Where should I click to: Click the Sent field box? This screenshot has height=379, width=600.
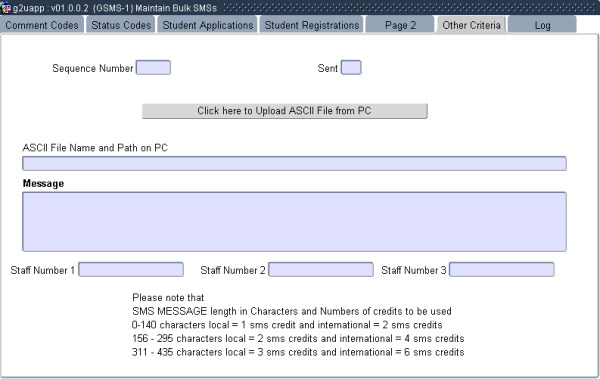click(351, 68)
